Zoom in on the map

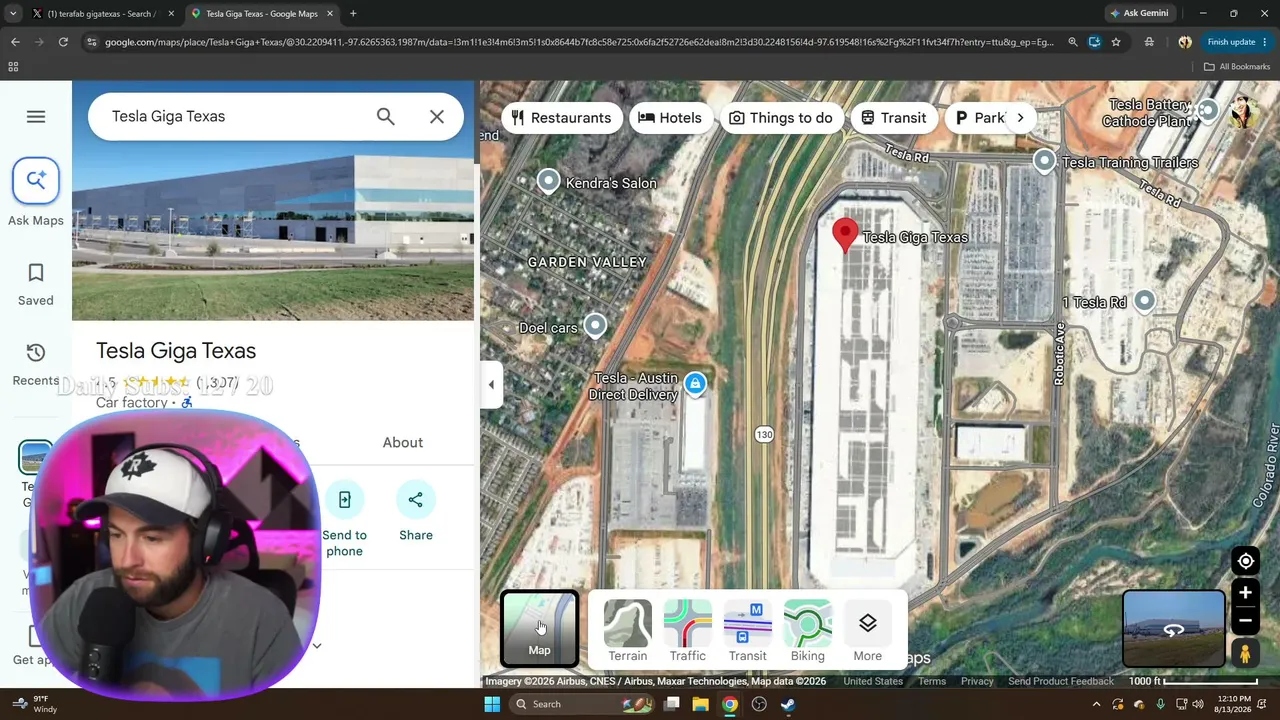(1246, 593)
